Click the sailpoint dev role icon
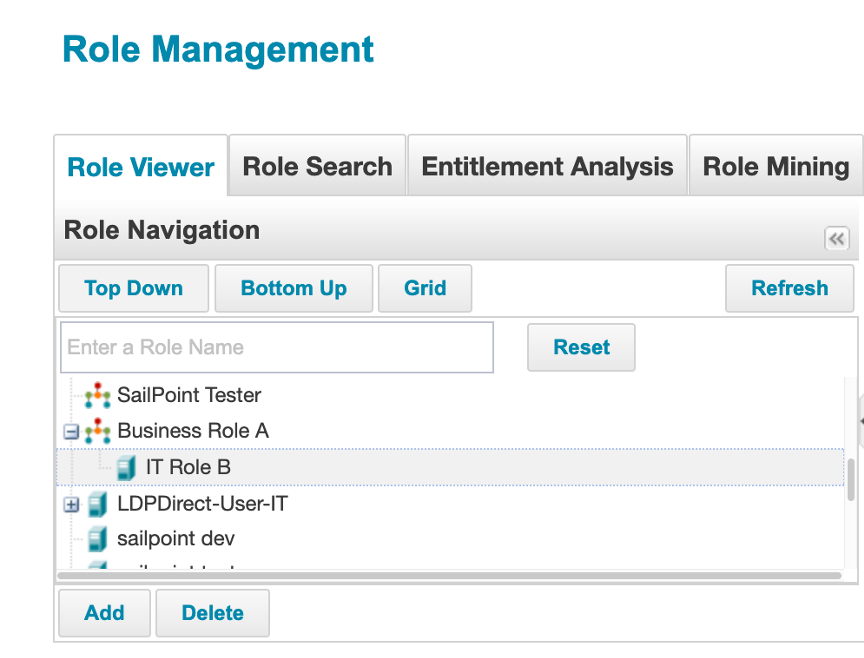The image size is (864, 658). coord(97,540)
